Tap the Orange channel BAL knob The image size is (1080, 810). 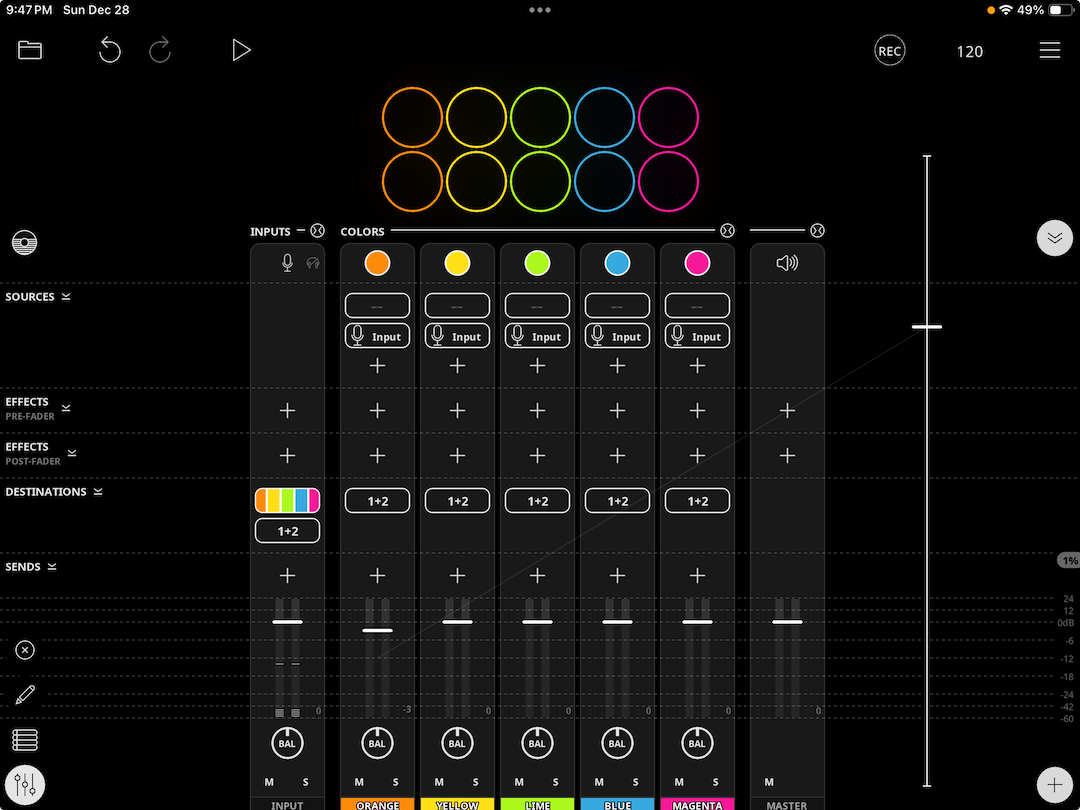377,742
